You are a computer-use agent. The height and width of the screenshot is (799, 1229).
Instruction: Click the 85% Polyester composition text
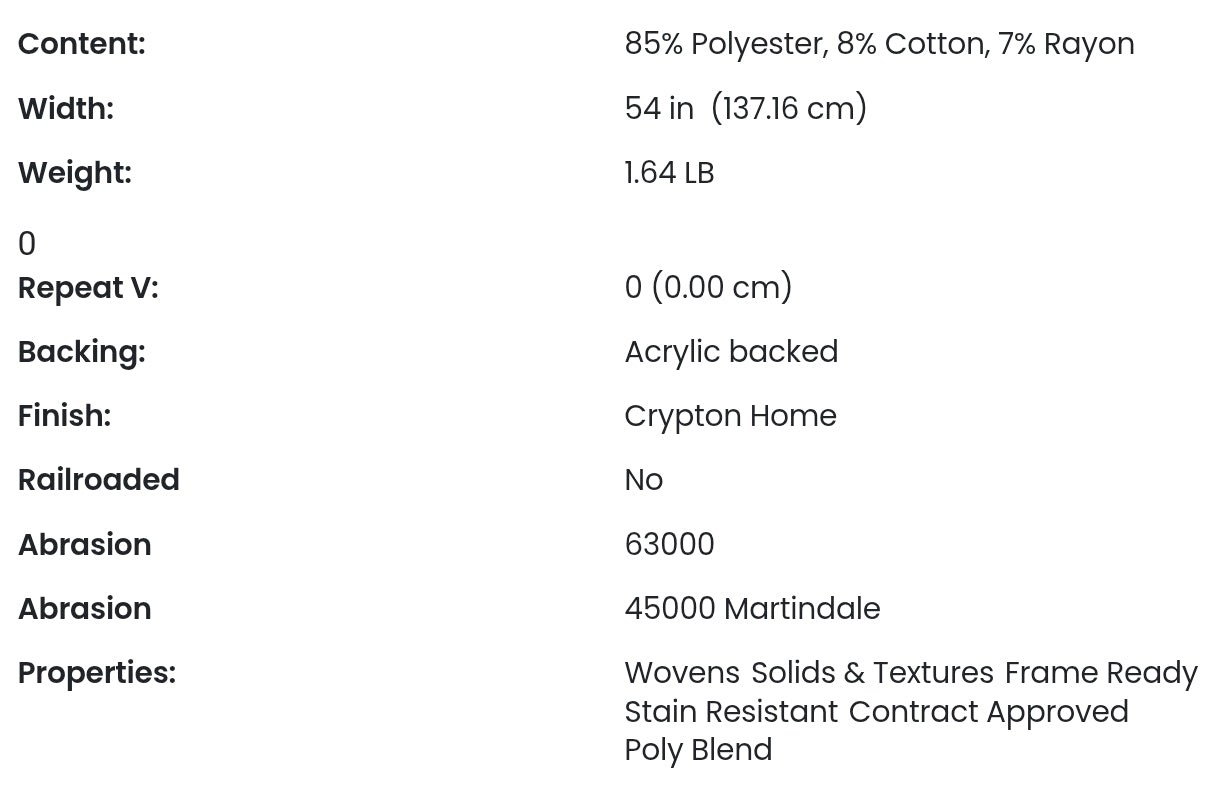click(725, 44)
